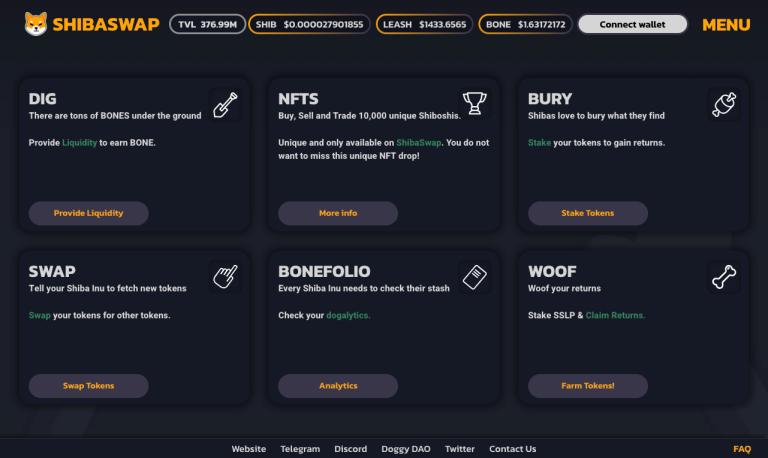Image resolution: width=768 pixels, height=458 pixels.
Task: Open the Doggy DAO footer link
Action: [x=406, y=449]
